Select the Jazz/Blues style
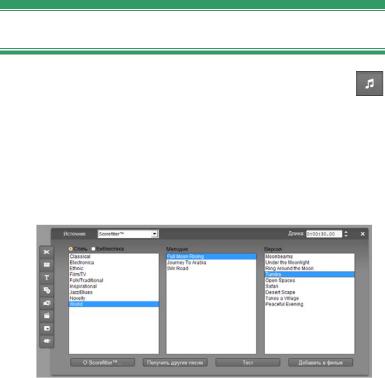This screenshot has width=385, height=378. [114, 292]
